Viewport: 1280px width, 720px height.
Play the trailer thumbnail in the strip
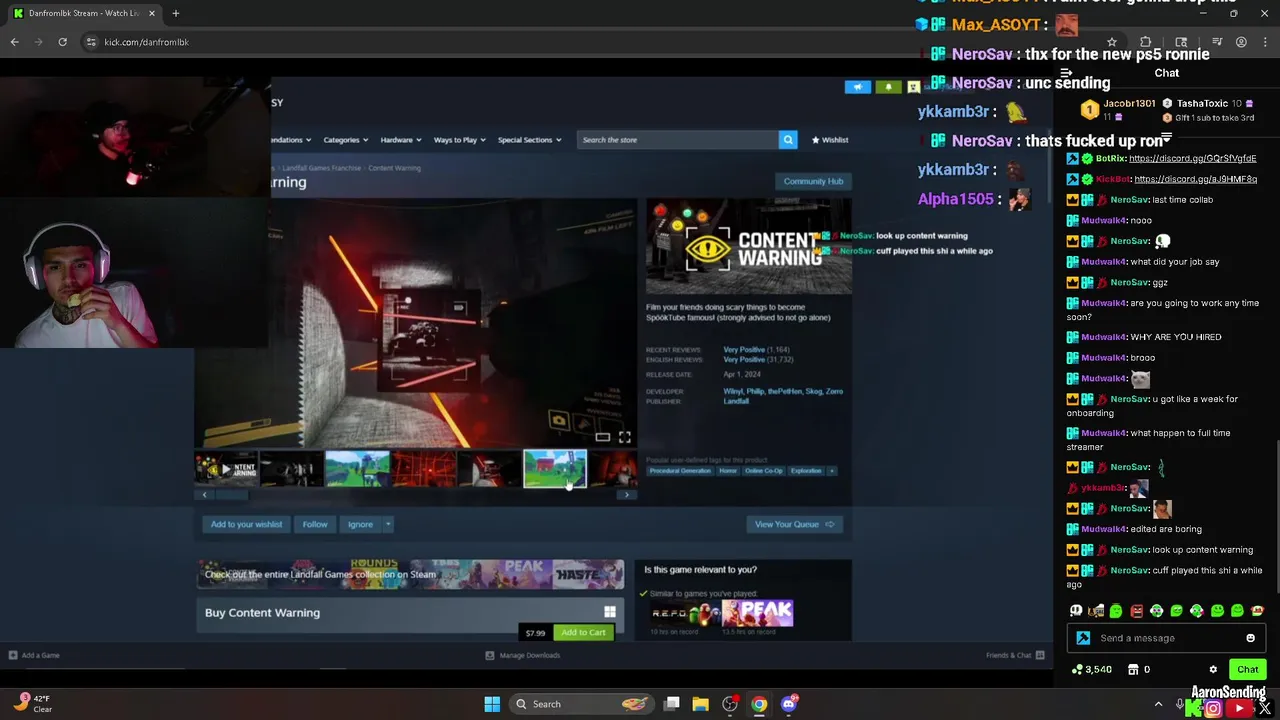click(226, 468)
